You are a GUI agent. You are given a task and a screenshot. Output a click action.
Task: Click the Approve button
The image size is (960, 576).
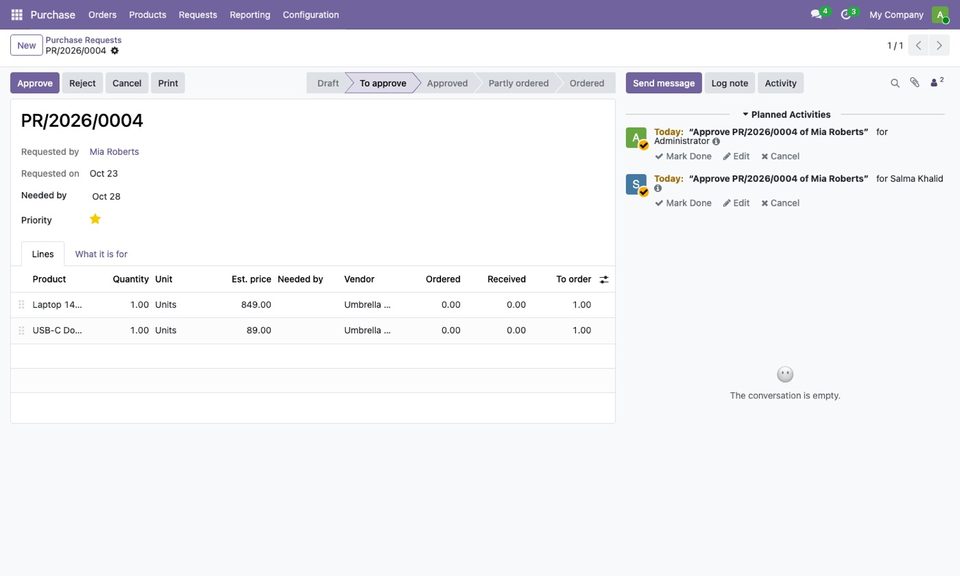(x=35, y=83)
